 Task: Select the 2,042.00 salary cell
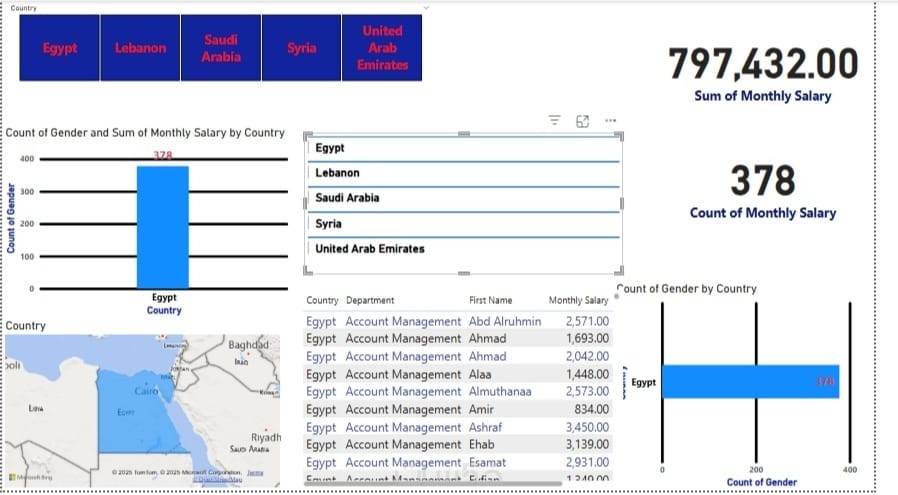[587, 356]
